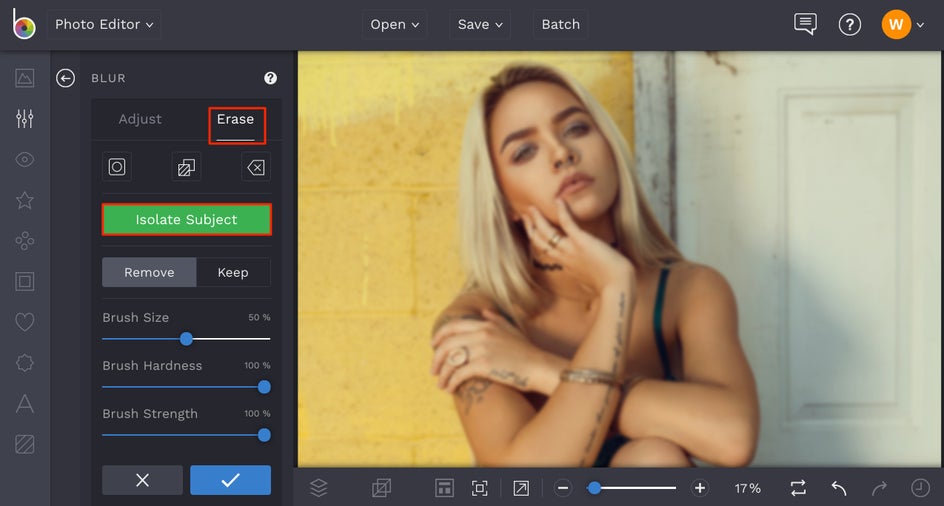Open the Overlays heart icon
The width and height of the screenshot is (944, 506).
[x=25, y=322]
